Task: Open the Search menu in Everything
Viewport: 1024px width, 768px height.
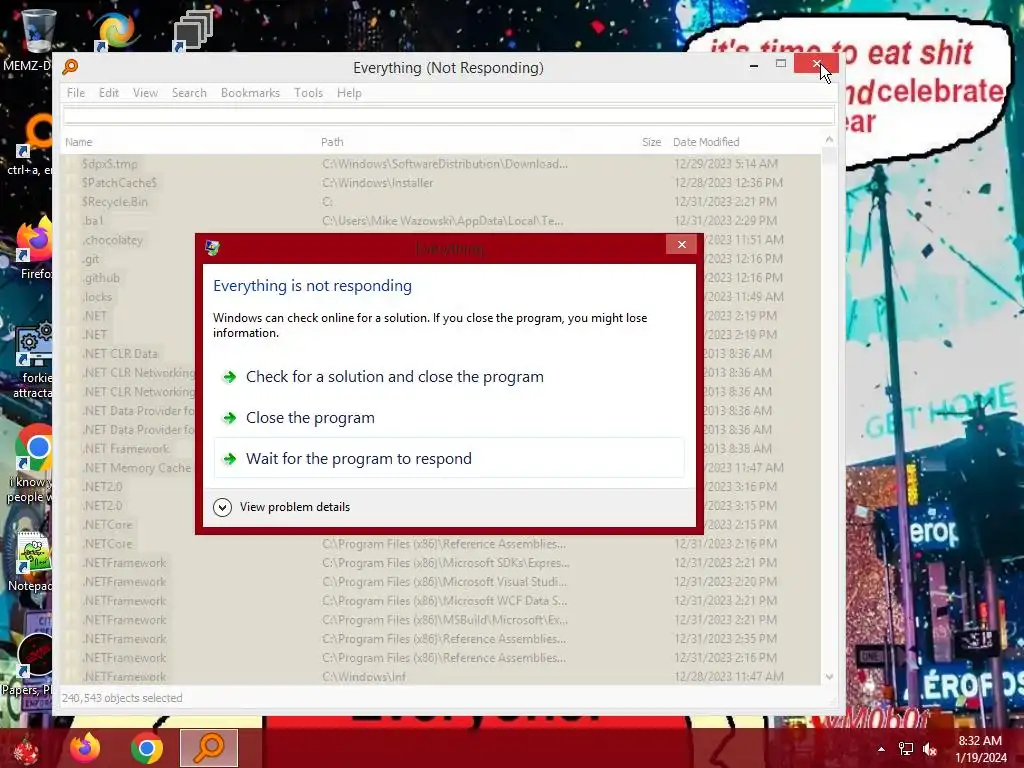Action: tap(189, 93)
